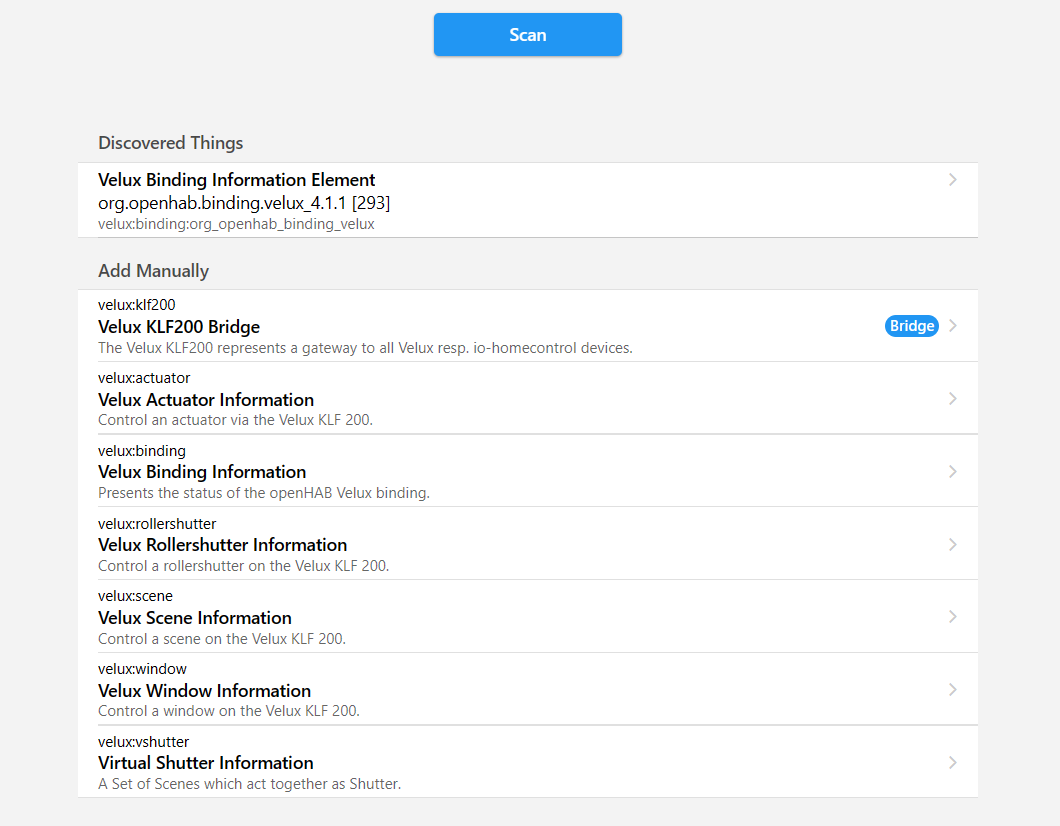Open chevron on Velux Binding Information Element row
Screen dimensions: 1060x826
pyautogui.click(x=953, y=180)
